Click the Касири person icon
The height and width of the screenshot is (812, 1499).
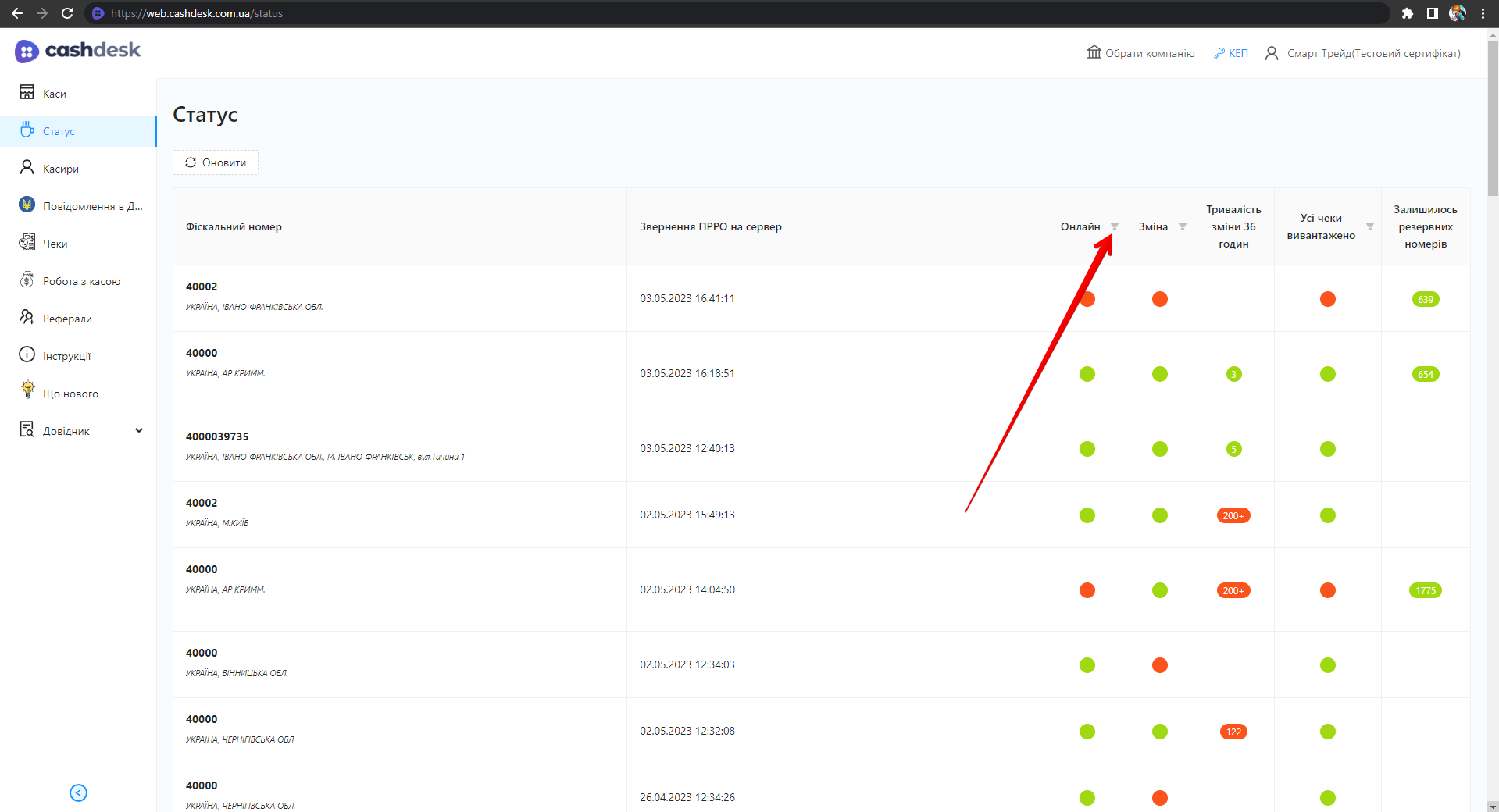(27, 168)
